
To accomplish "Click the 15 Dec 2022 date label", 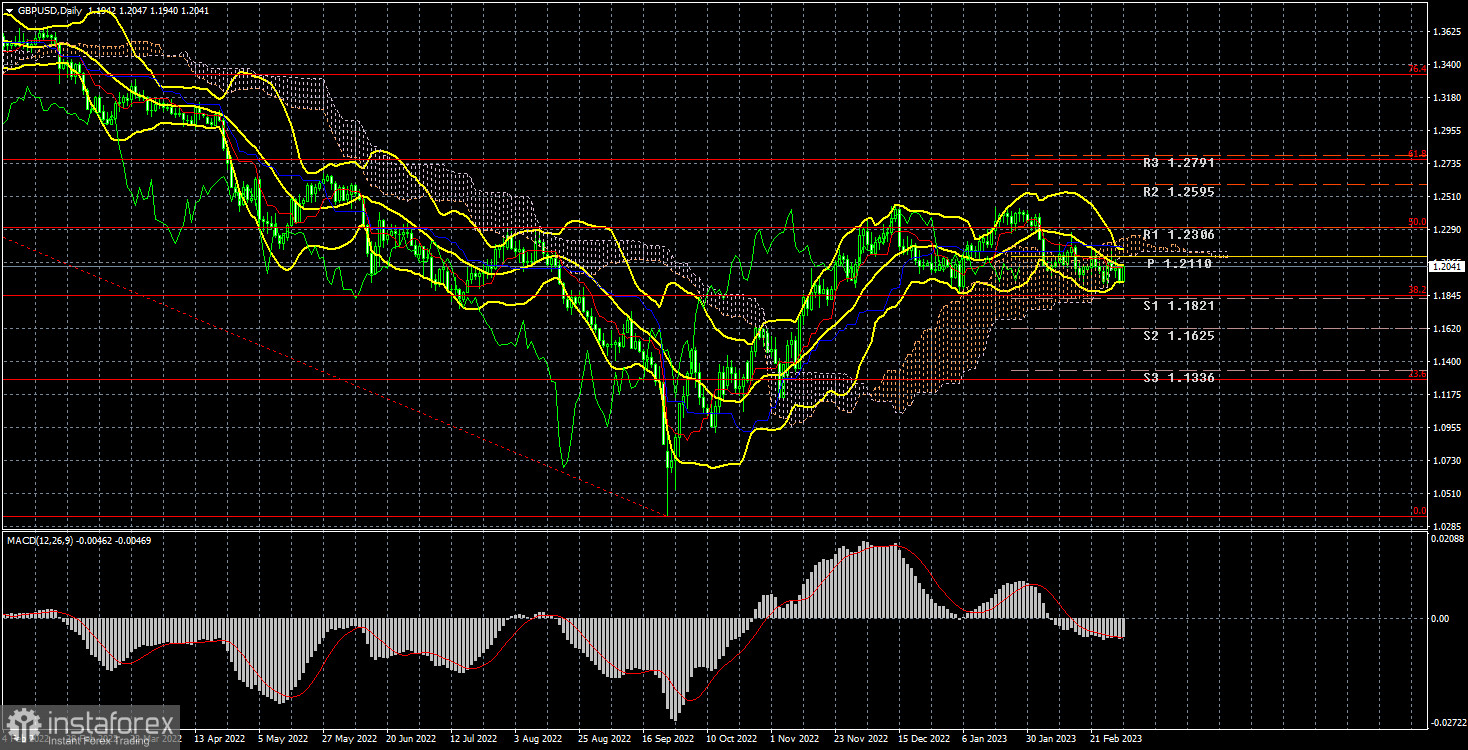I will [x=924, y=740].
